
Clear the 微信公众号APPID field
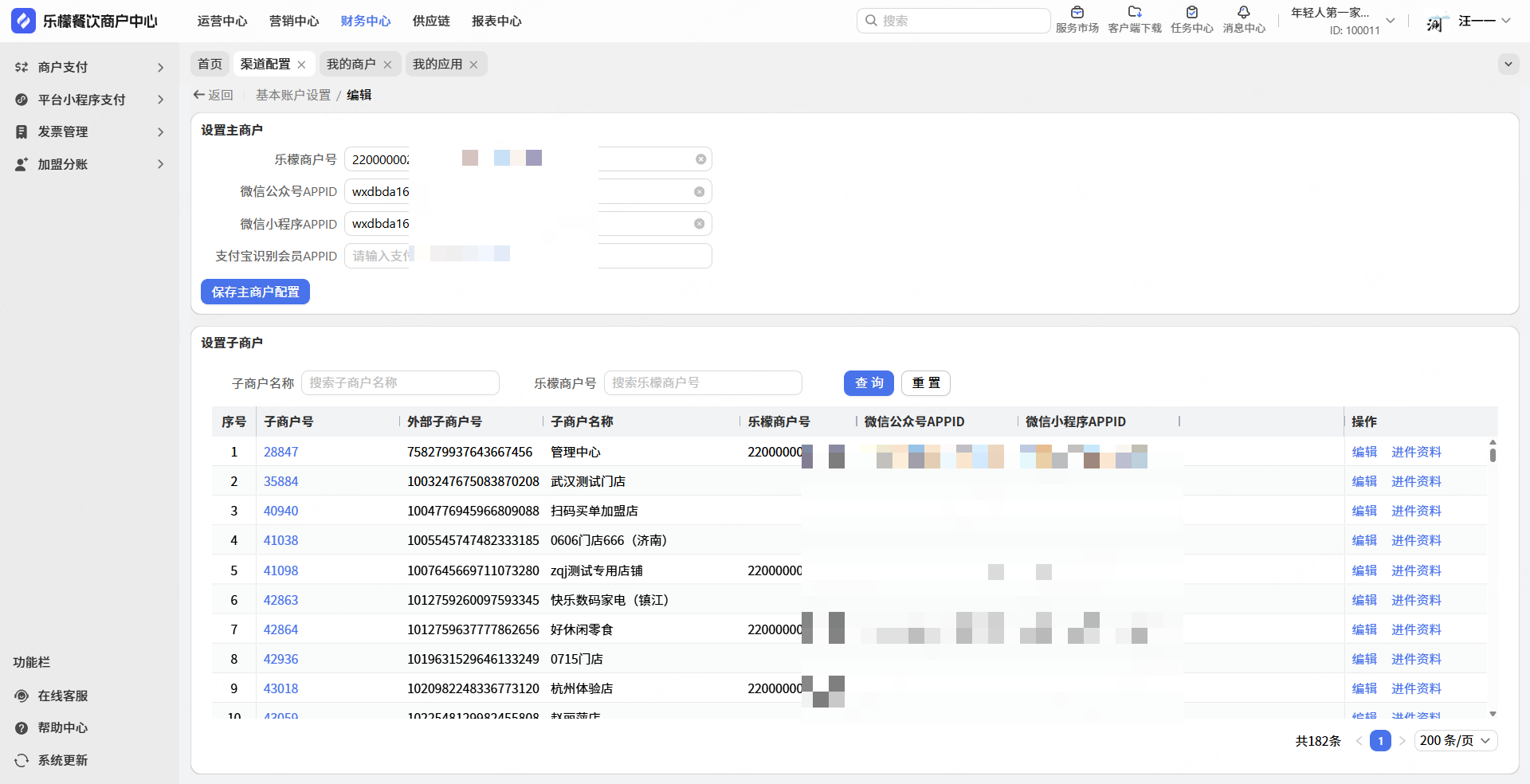(699, 192)
